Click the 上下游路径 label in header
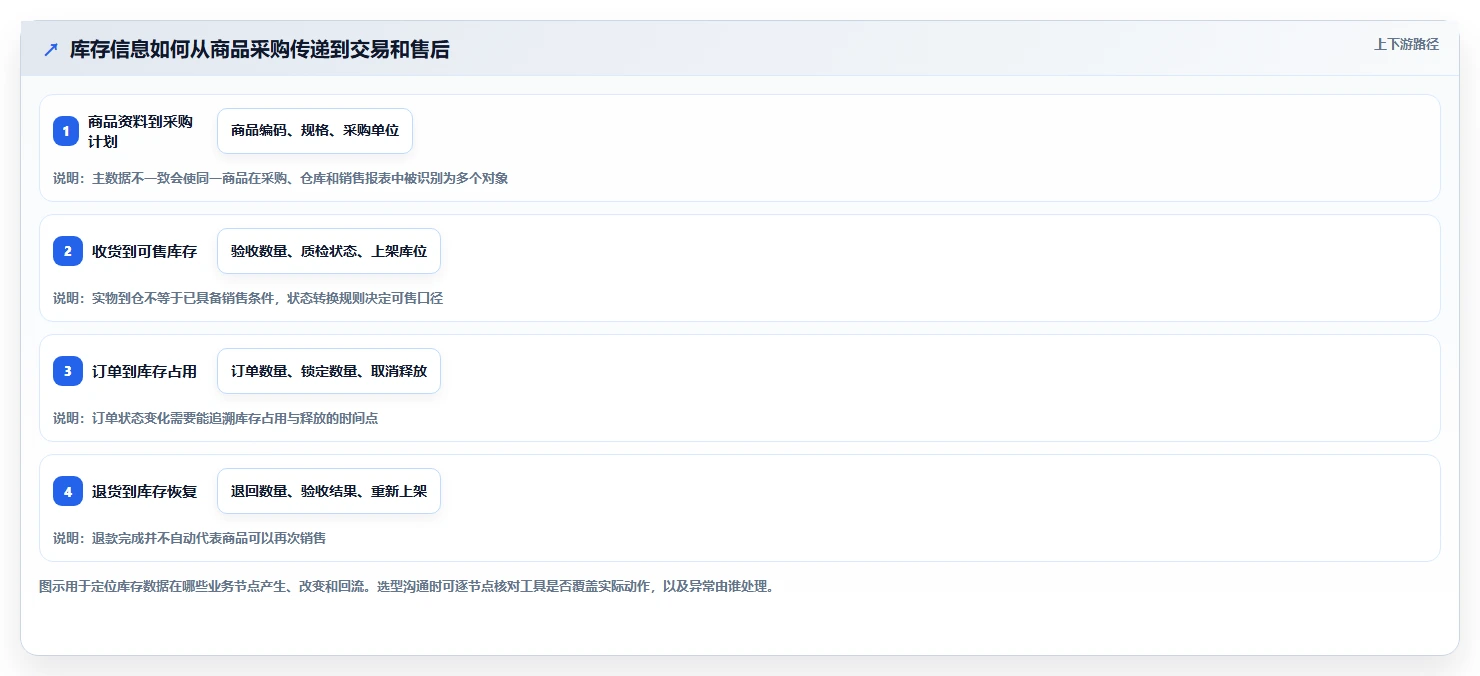 (x=1406, y=44)
